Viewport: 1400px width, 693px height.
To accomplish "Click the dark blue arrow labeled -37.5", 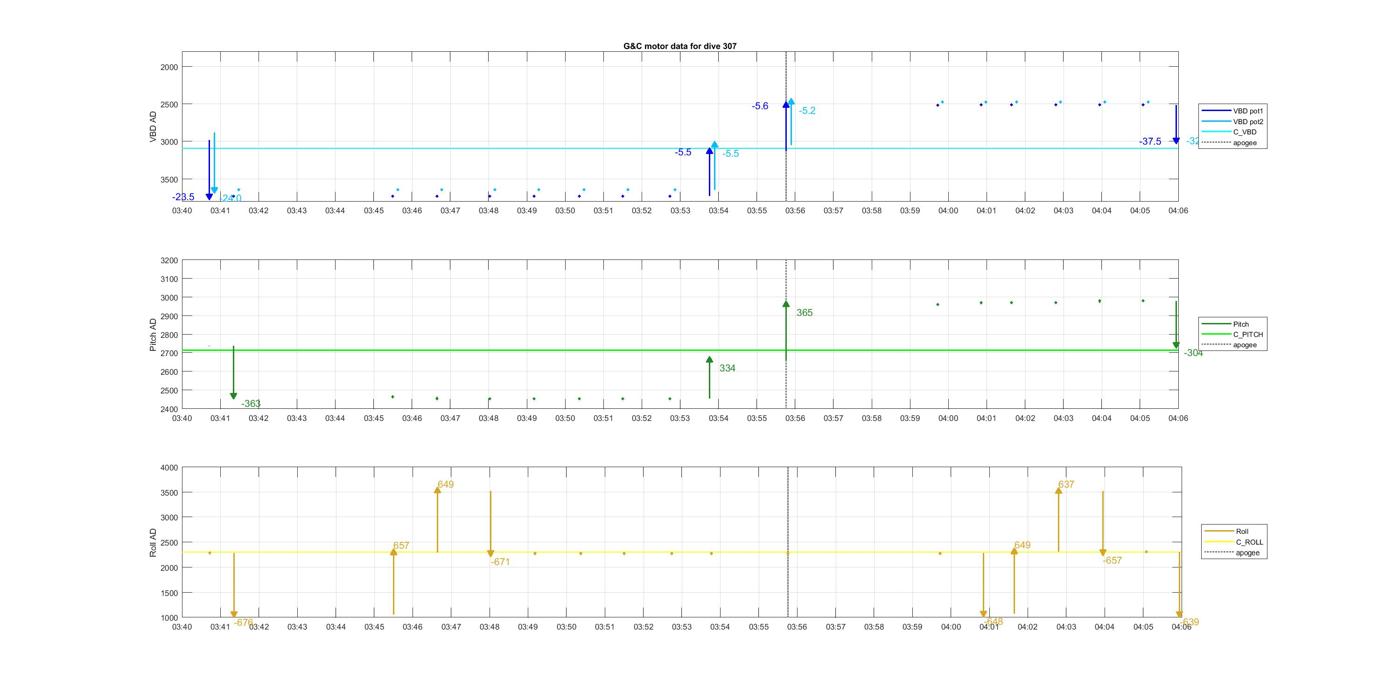I will tap(1176, 124).
